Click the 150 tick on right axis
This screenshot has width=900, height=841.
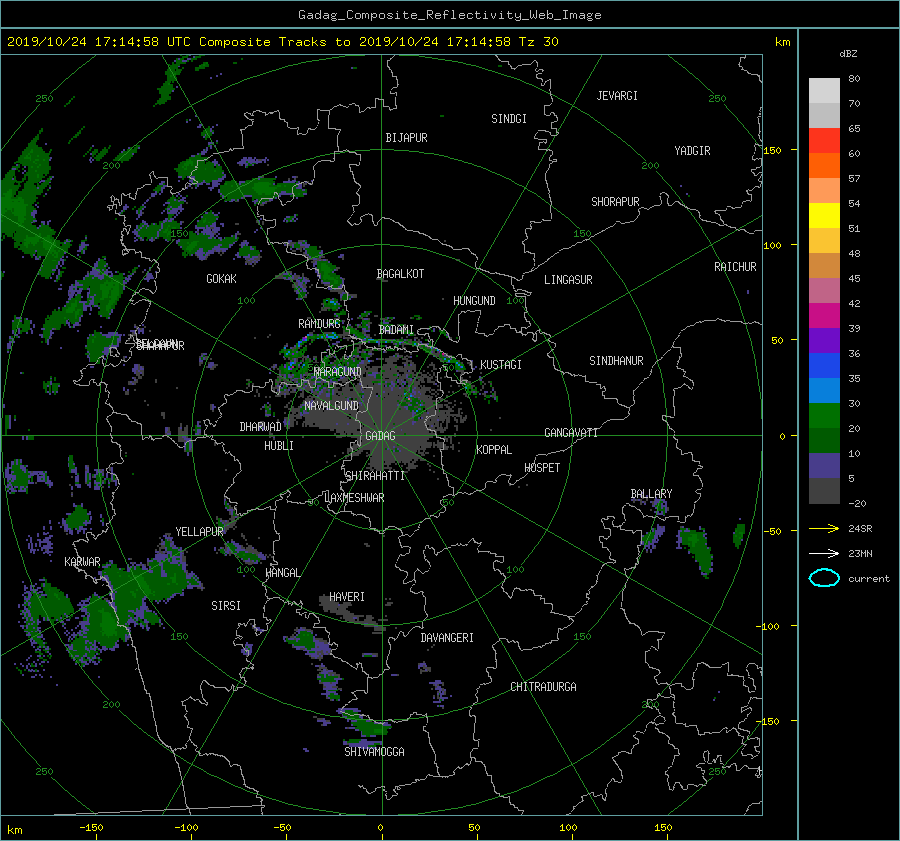click(773, 150)
